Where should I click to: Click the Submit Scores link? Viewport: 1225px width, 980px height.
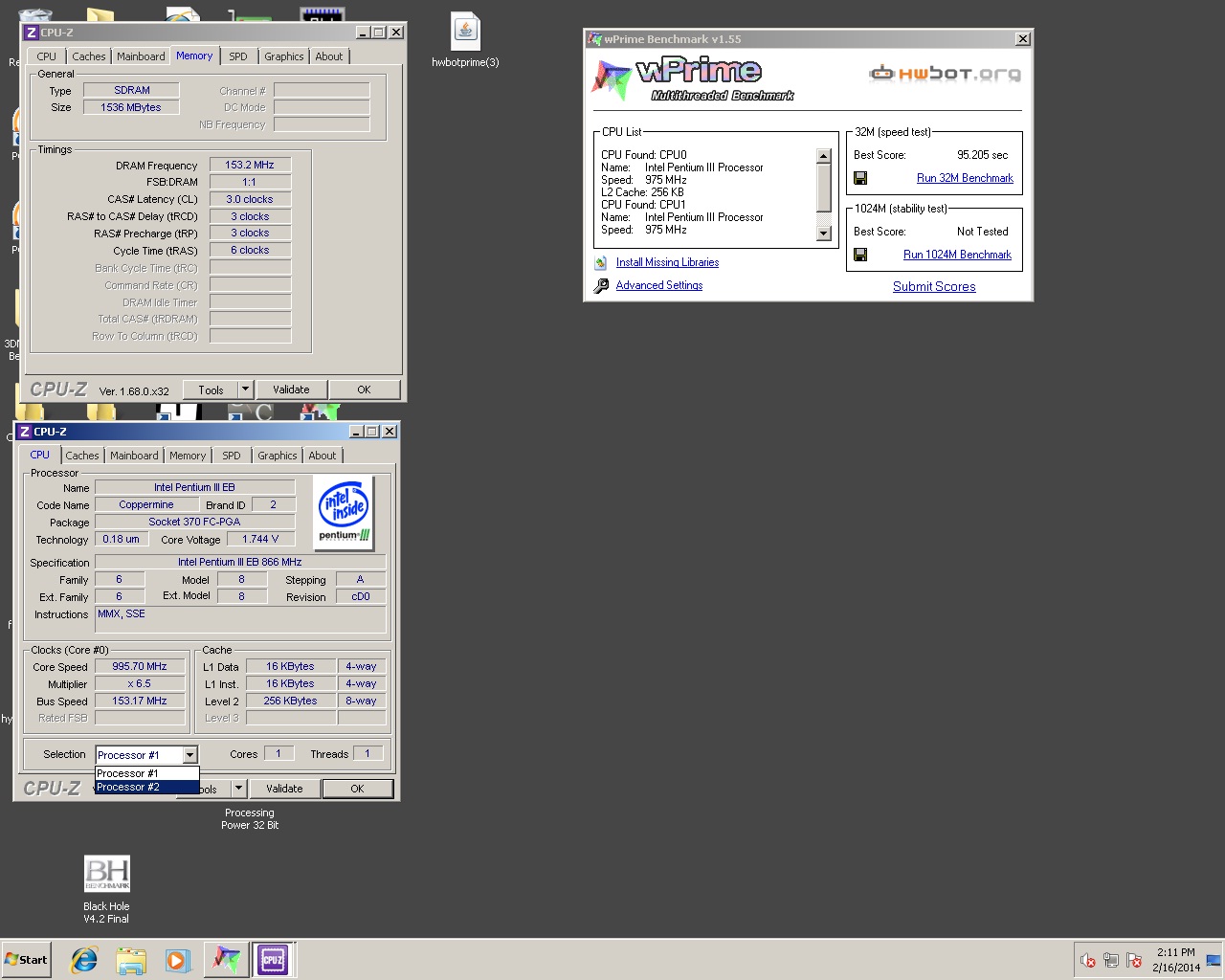pos(934,286)
